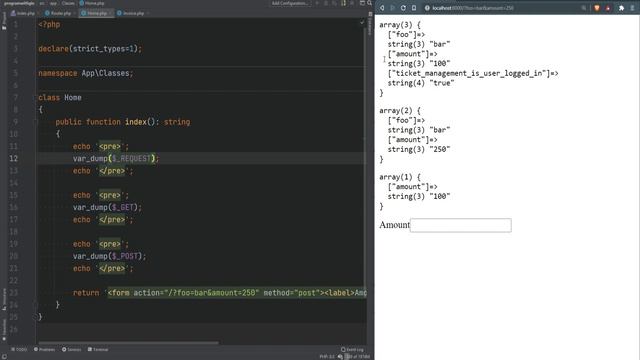Click ticket_management_is_user_logged_in key in output
The image size is (640, 360).
[x=469, y=73]
